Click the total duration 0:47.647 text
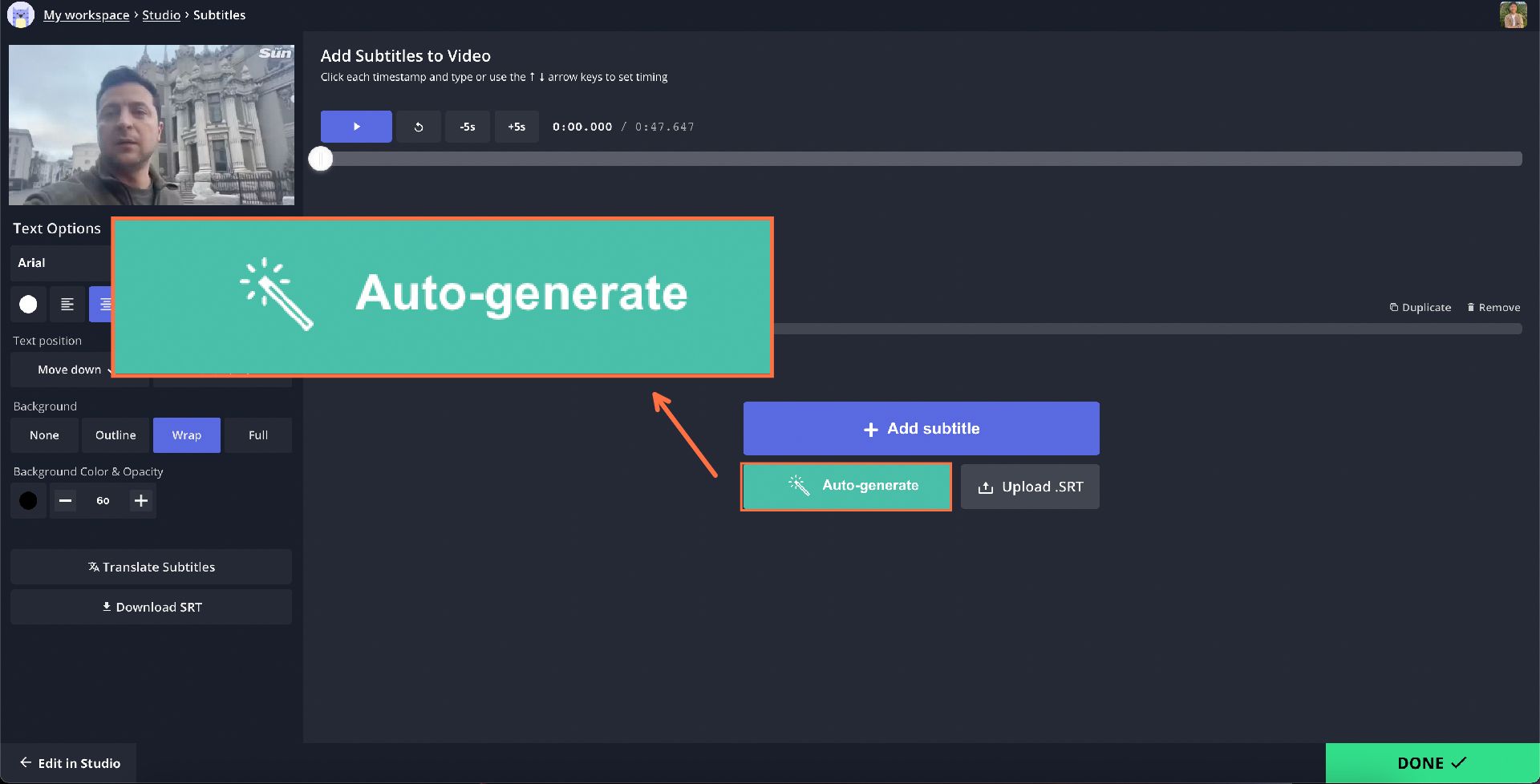Image resolution: width=1540 pixels, height=784 pixels. coord(665,127)
